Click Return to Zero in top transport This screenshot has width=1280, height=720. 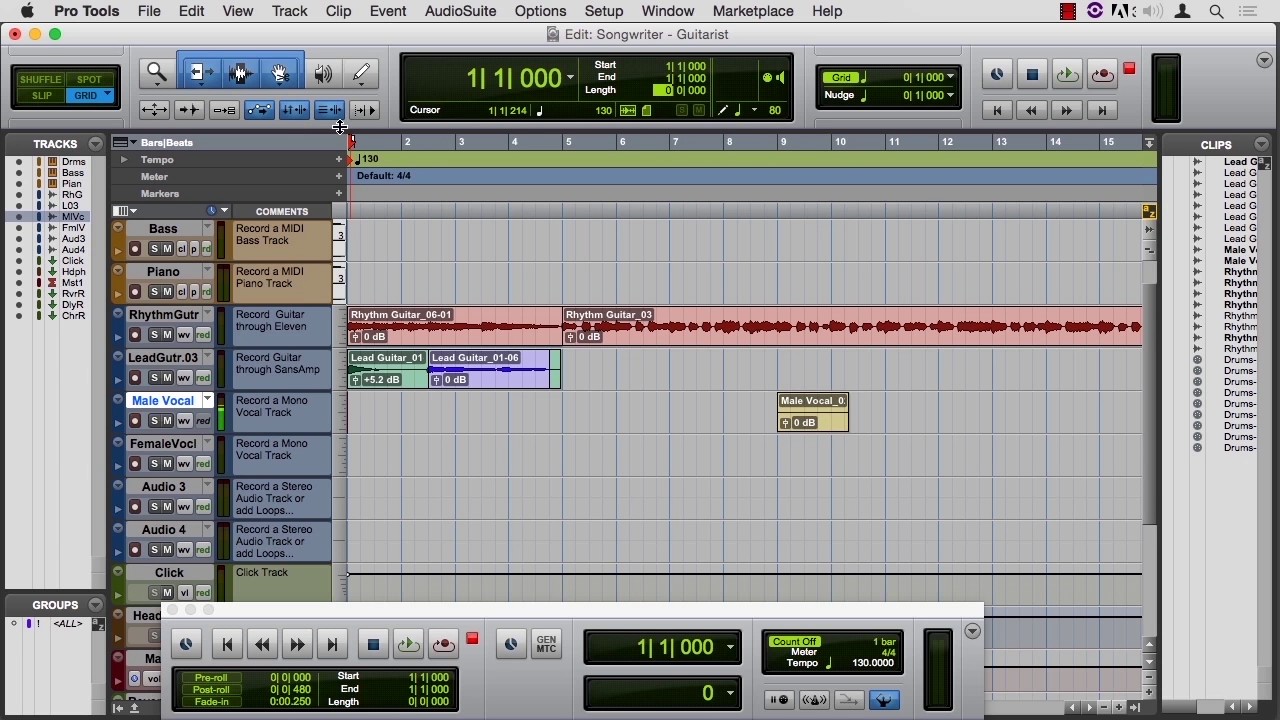pos(997,110)
